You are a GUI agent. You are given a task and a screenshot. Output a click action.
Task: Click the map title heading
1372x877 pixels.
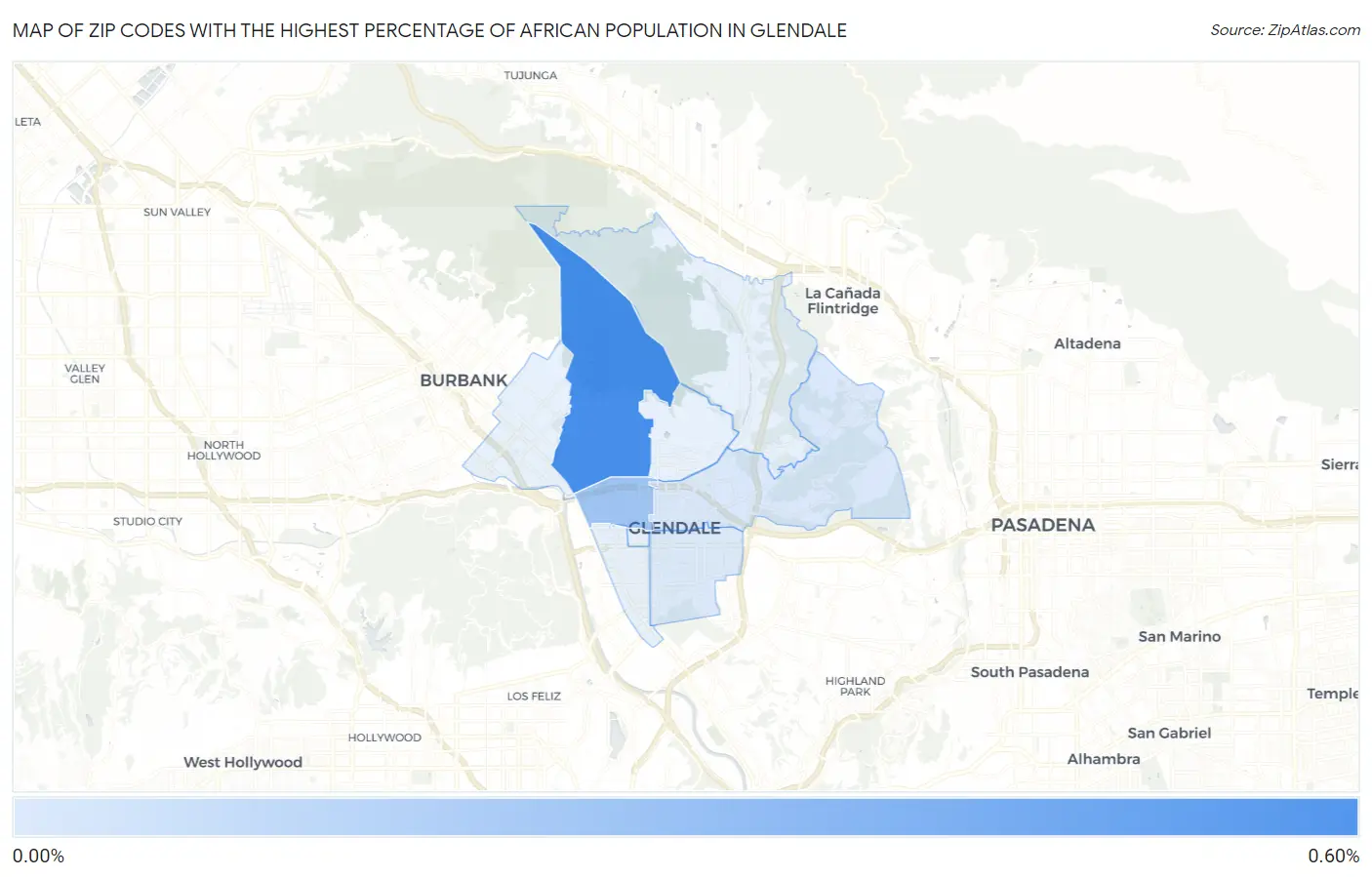tap(429, 30)
